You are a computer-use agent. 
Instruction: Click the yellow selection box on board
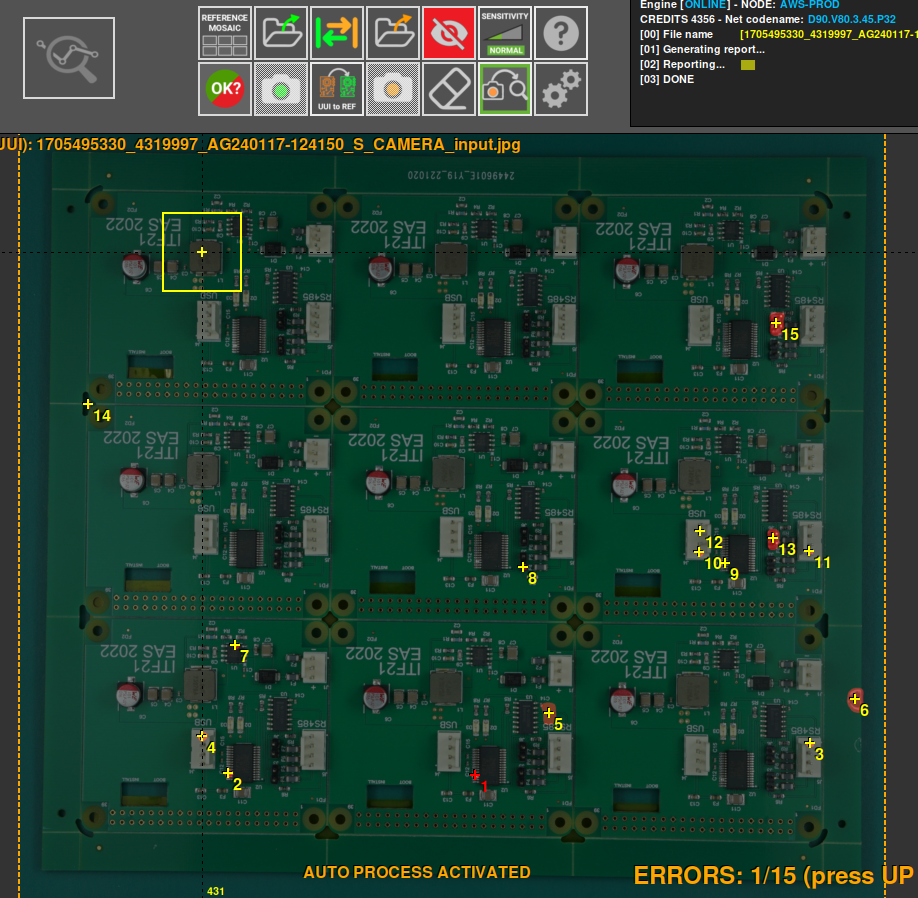click(x=202, y=252)
